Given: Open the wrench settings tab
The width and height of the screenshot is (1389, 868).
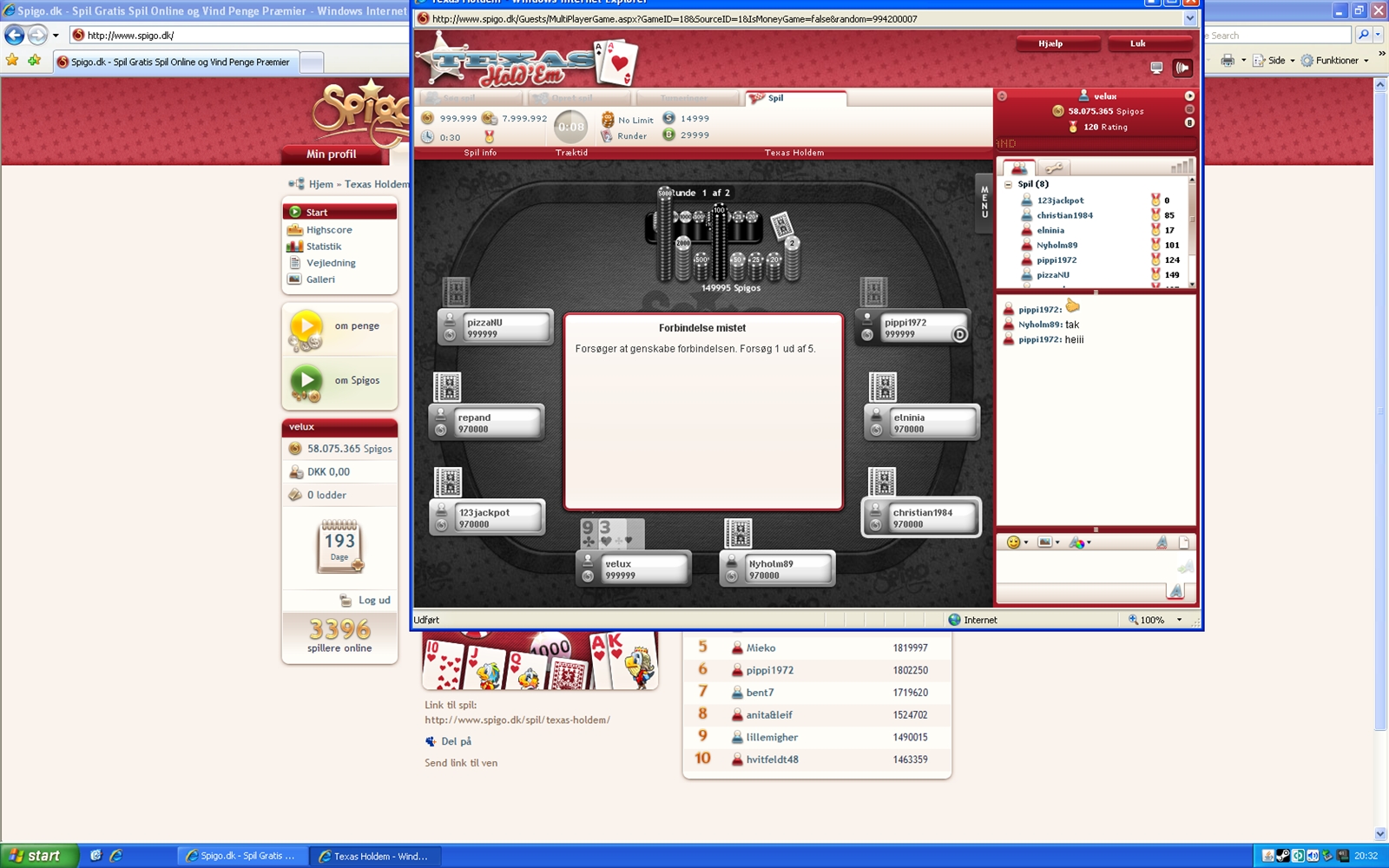Looking at the screenshot, I should point(1053,168).
